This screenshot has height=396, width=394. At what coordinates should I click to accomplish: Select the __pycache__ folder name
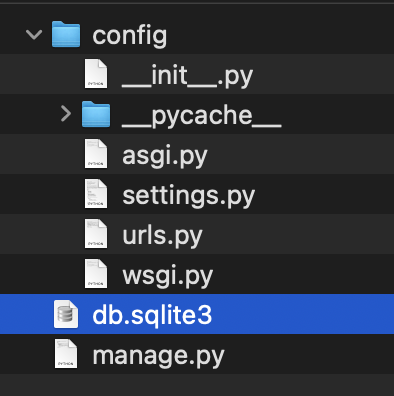[202, 116]
